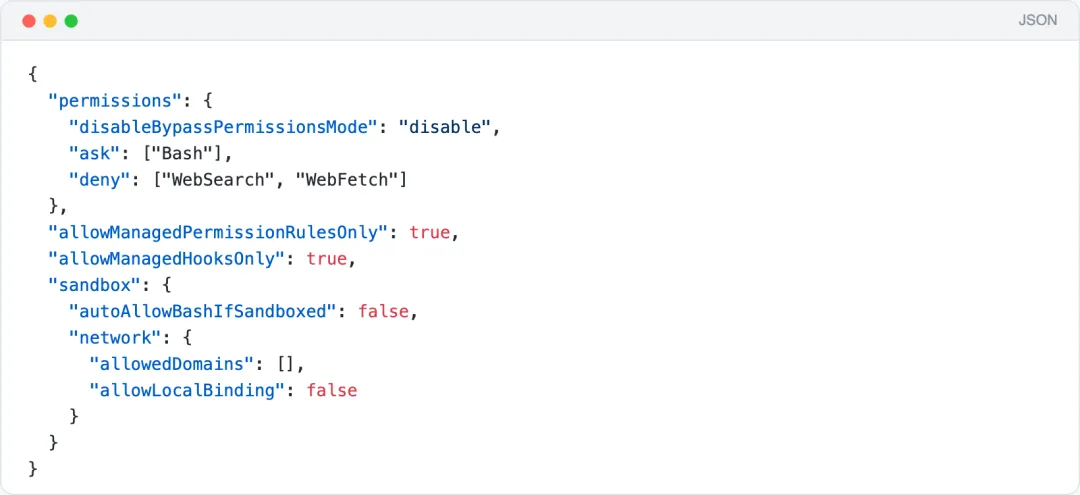The height and width of the screenshot is (495, 1080).
Task: Click false value after allowLocalBinding
Action: tap(331, 390)
